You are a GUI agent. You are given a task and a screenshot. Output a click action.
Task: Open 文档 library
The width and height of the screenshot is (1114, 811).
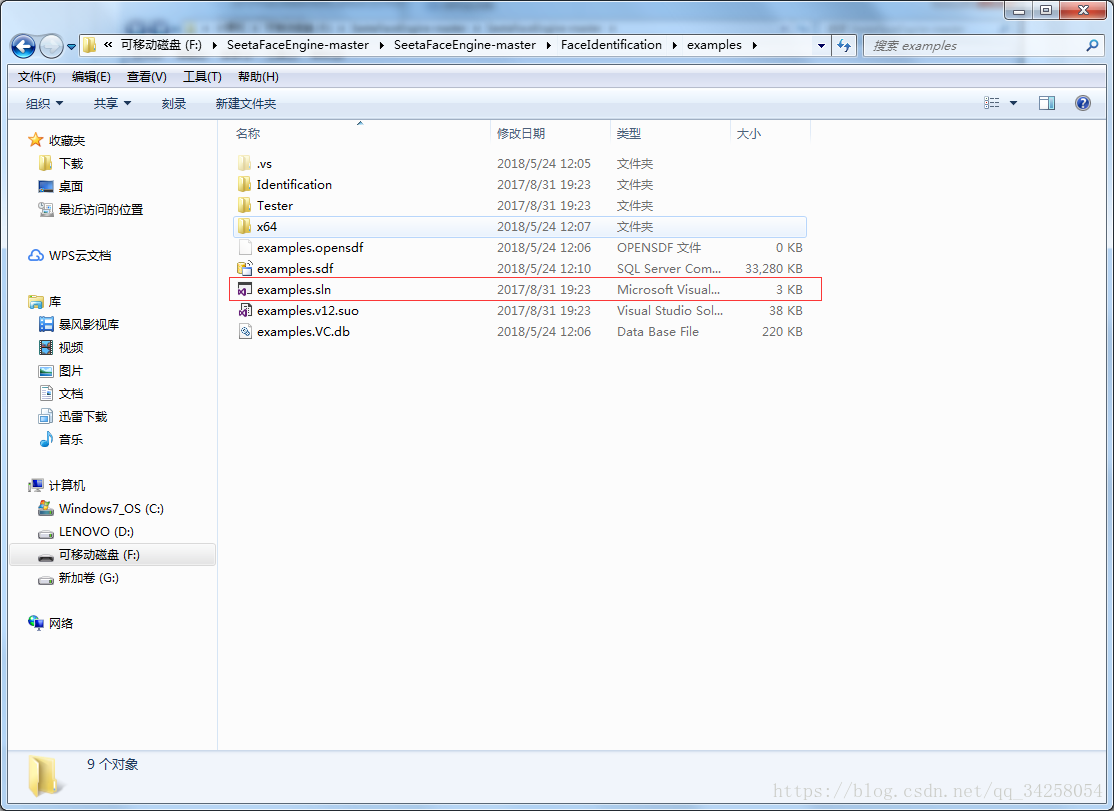pyautogui.click(x=71, y=393)
